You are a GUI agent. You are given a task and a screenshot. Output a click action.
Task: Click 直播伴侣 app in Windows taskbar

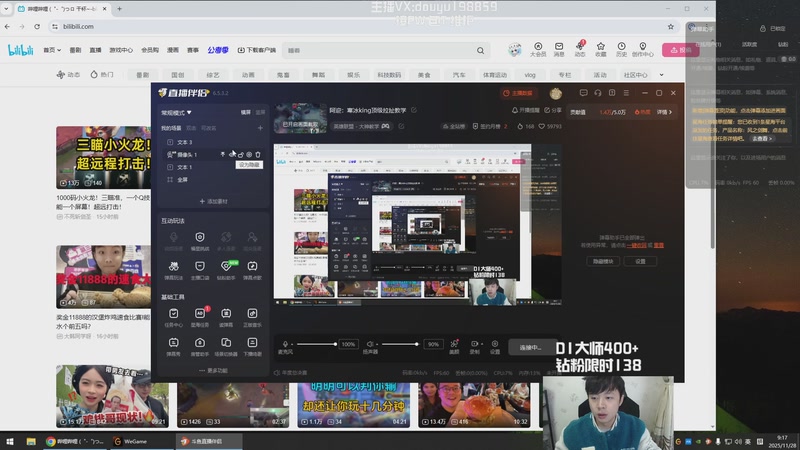pos(209,441)
